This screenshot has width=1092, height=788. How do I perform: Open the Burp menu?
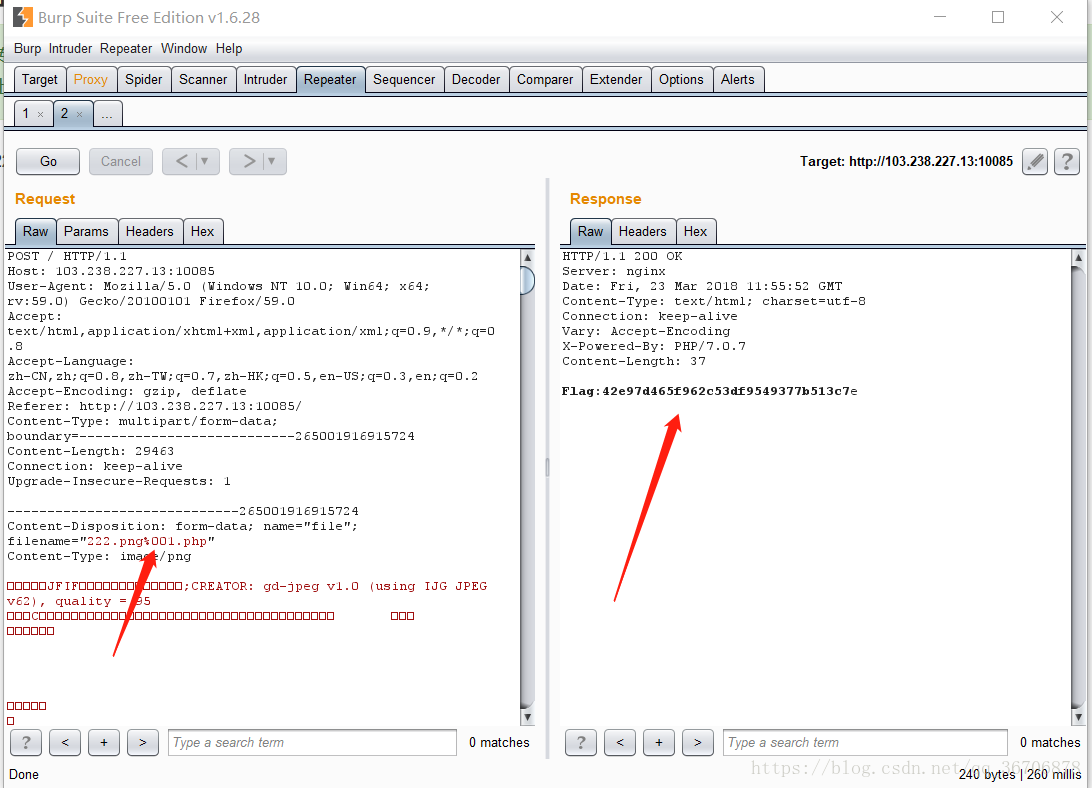[27, 49]
